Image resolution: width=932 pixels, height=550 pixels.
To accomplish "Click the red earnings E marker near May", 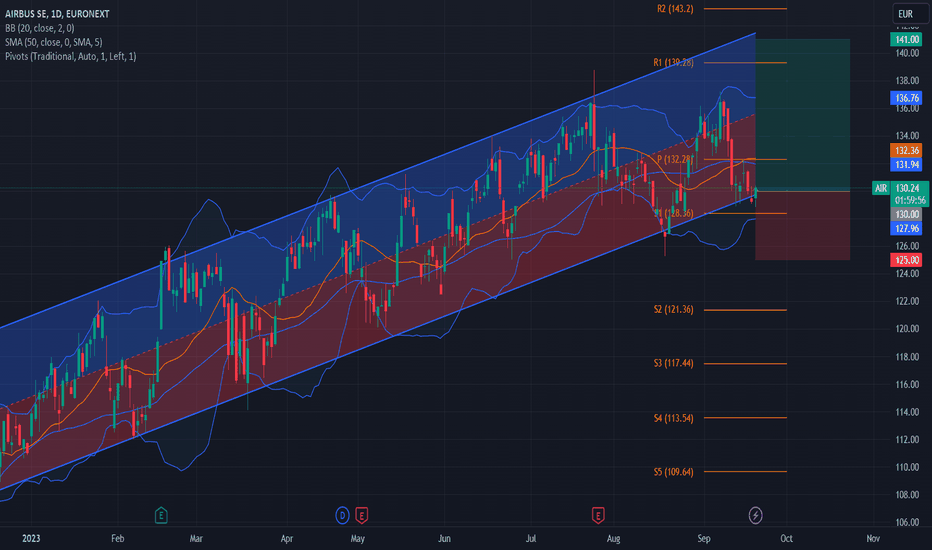I will click(x=361, y=515).
